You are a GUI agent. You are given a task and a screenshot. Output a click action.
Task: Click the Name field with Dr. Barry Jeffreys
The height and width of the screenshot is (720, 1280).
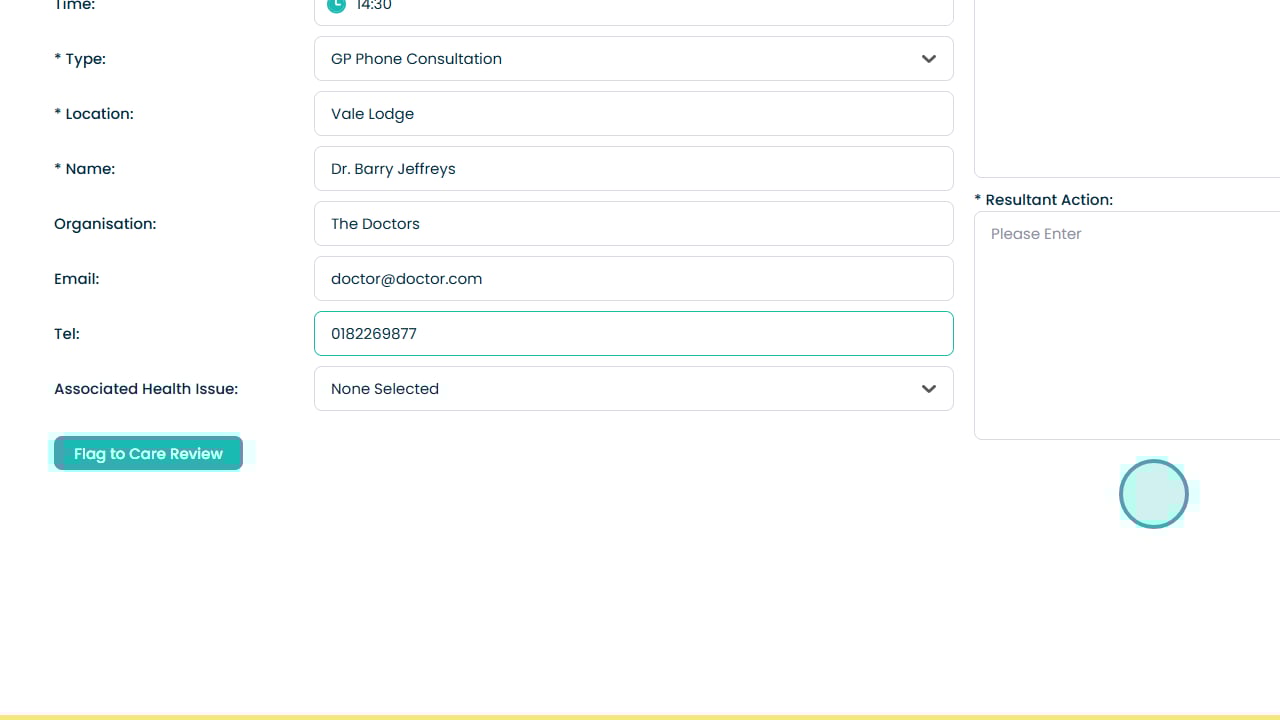pyautogui.click(x=633, y=169)
